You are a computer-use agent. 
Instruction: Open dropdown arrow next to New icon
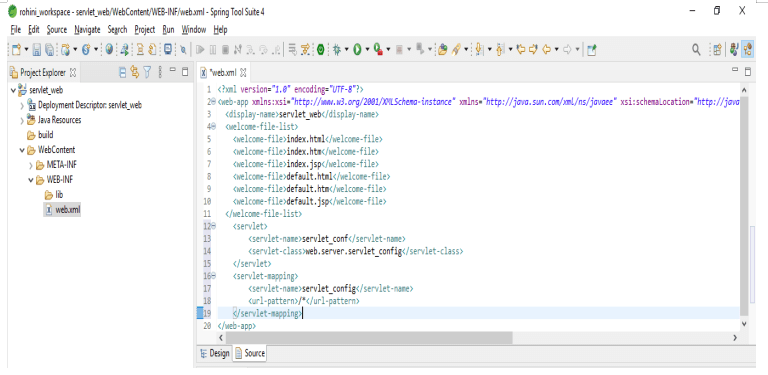(x=26, y=49)
